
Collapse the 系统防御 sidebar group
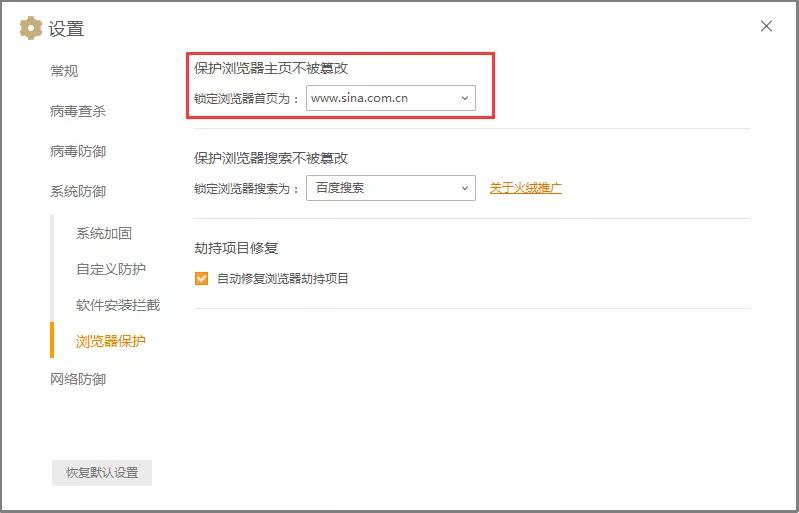(78, 192)
